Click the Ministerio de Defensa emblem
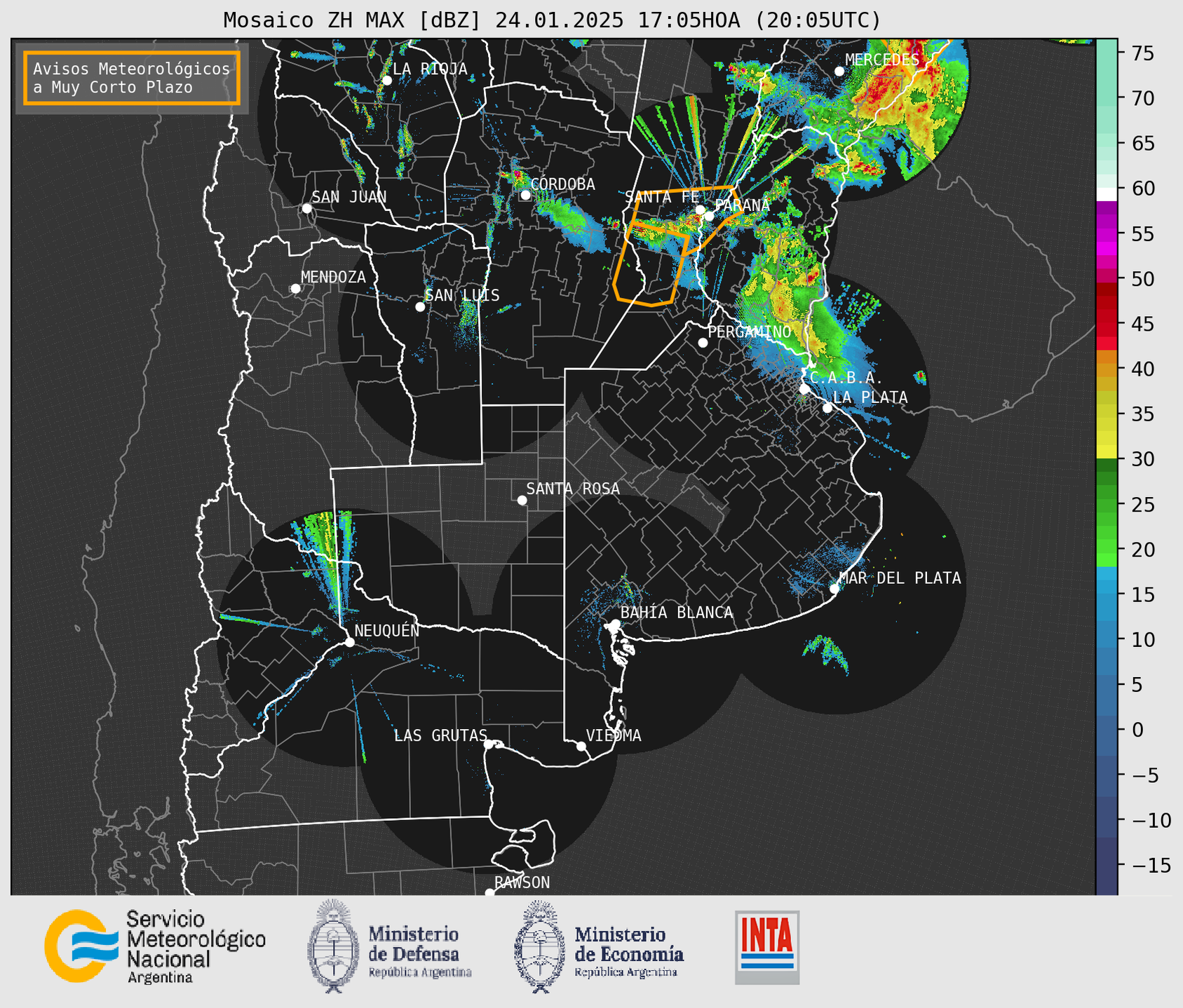Image resolution: width=1183 pixels, height=1008 pixels. pyautogui.click(x=332, y=946)
